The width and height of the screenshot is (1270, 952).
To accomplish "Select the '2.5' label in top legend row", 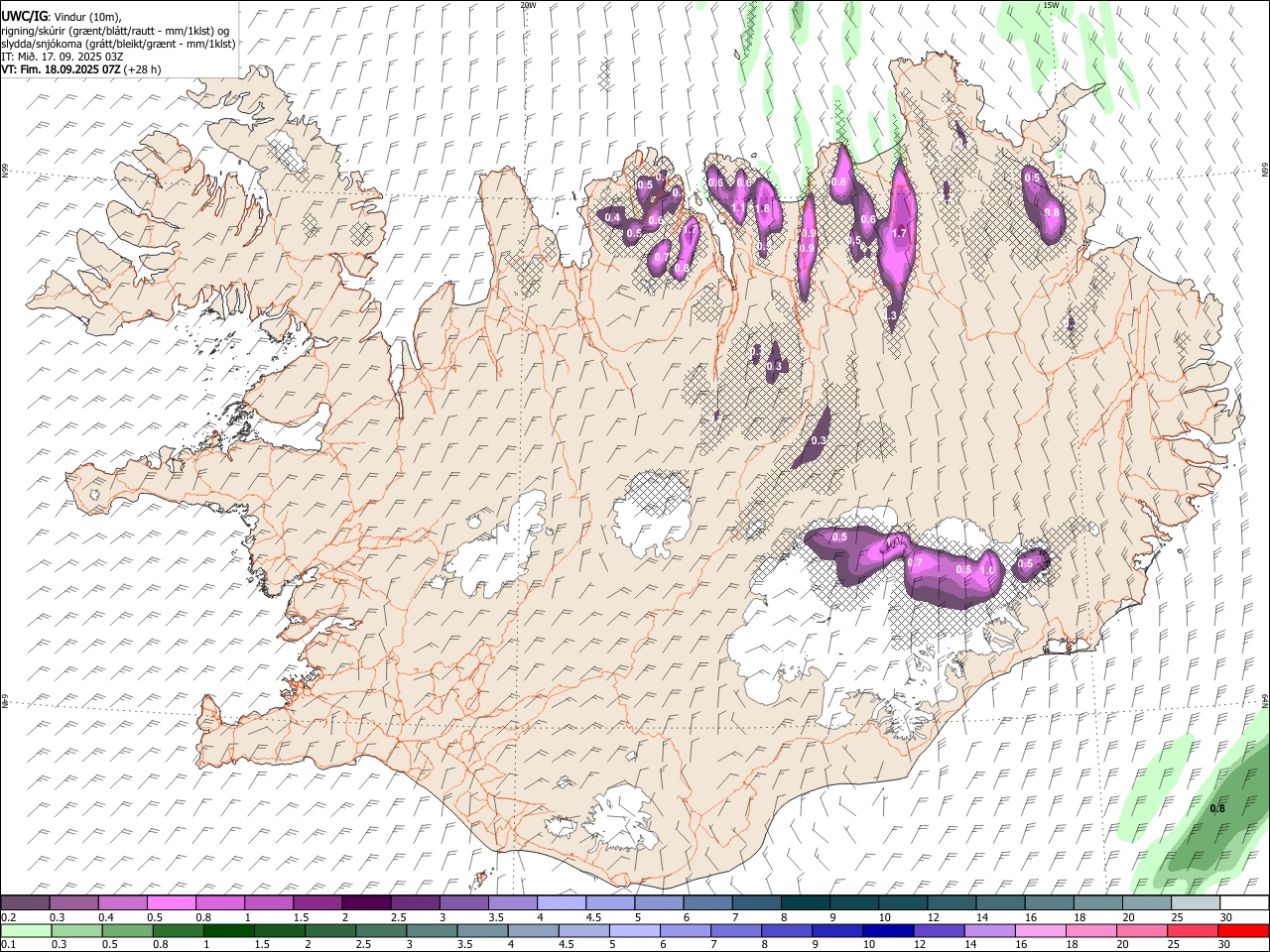I will (x=398, y=917).
